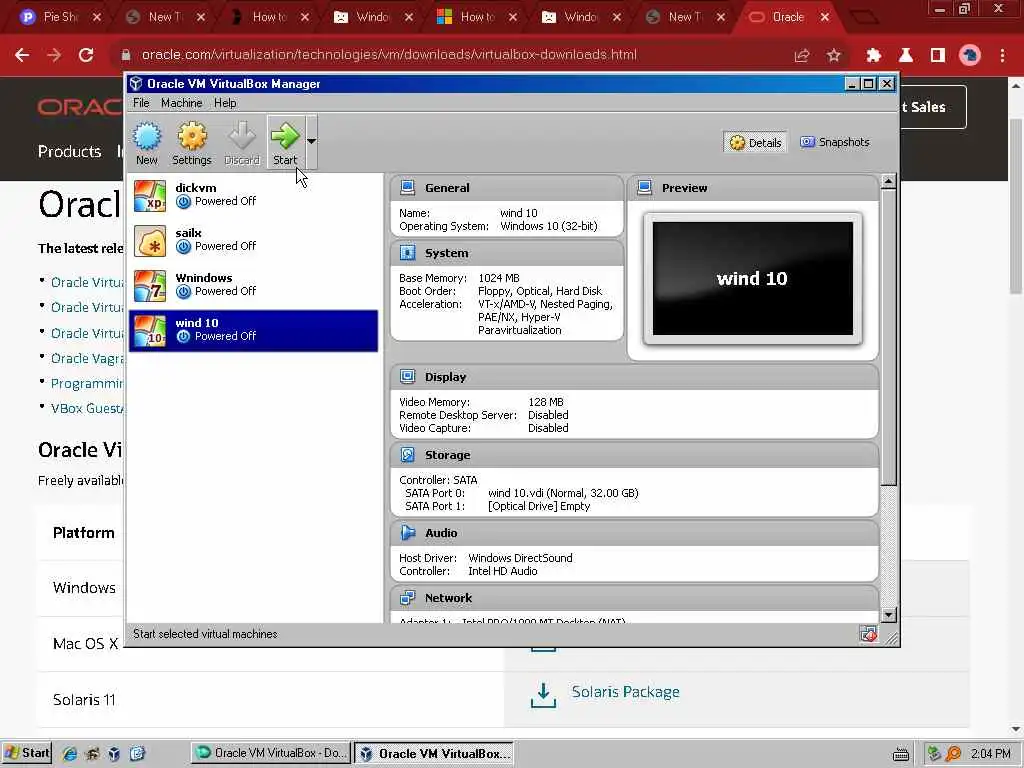The width and height of the screenshot is (1024, 768).
Task: Open Products in the Oracle site navigation
Action: pos(69,152)
